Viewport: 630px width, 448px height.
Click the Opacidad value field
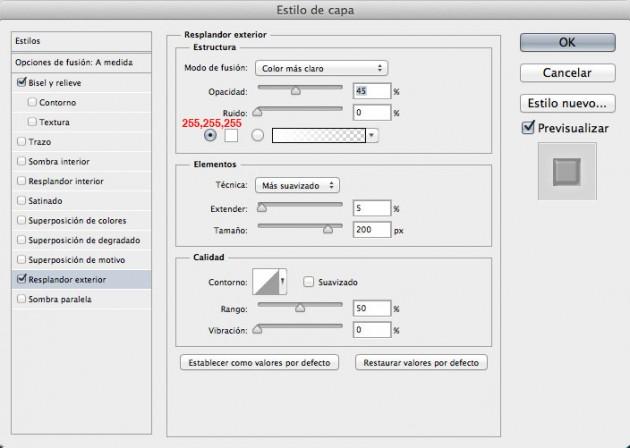(372, 91)
